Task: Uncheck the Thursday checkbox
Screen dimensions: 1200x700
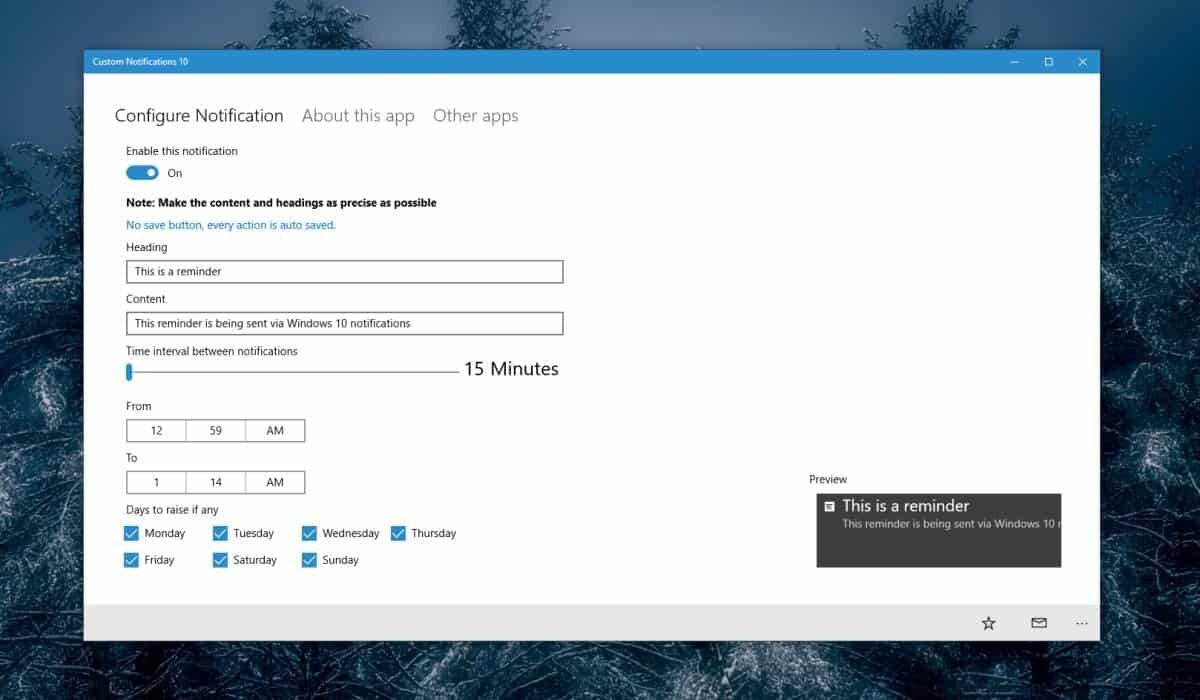Action: (x=398, y=533)
